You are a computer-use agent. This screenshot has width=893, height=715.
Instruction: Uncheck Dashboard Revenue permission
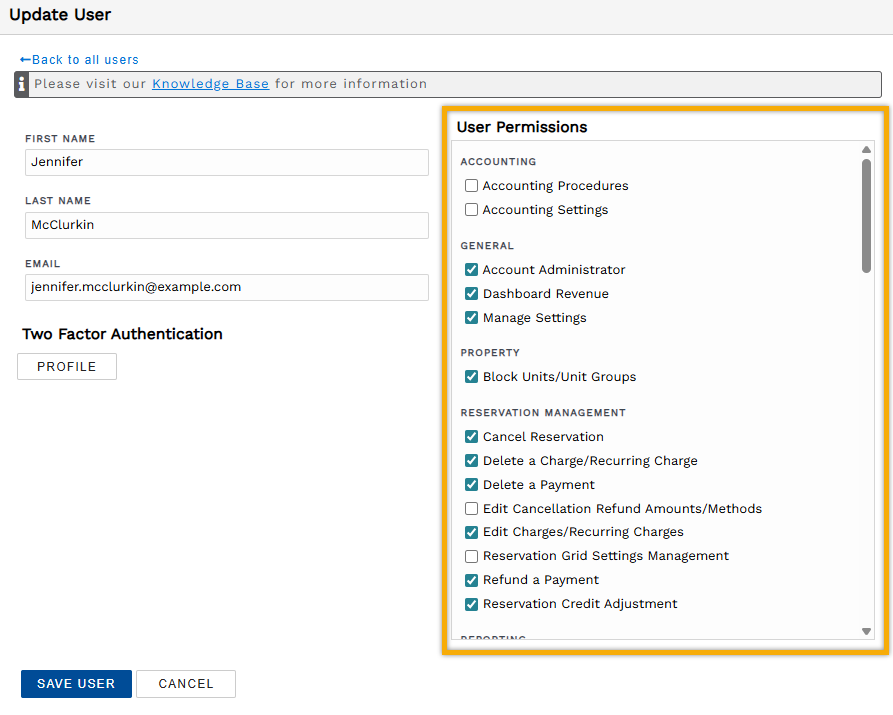click(471, 293)
